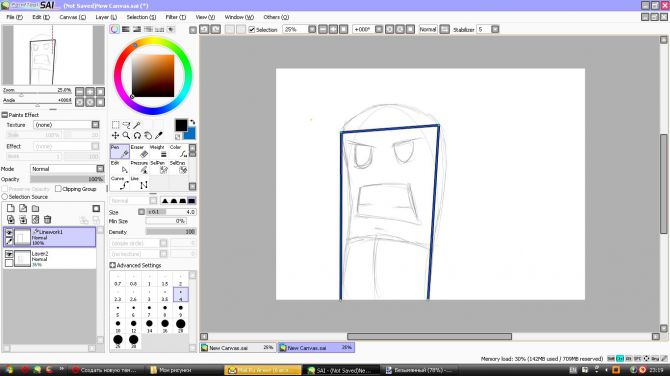Delete layer using trash icon
Viewport: 670px width, 376px height.
click(x=47, y=220)
